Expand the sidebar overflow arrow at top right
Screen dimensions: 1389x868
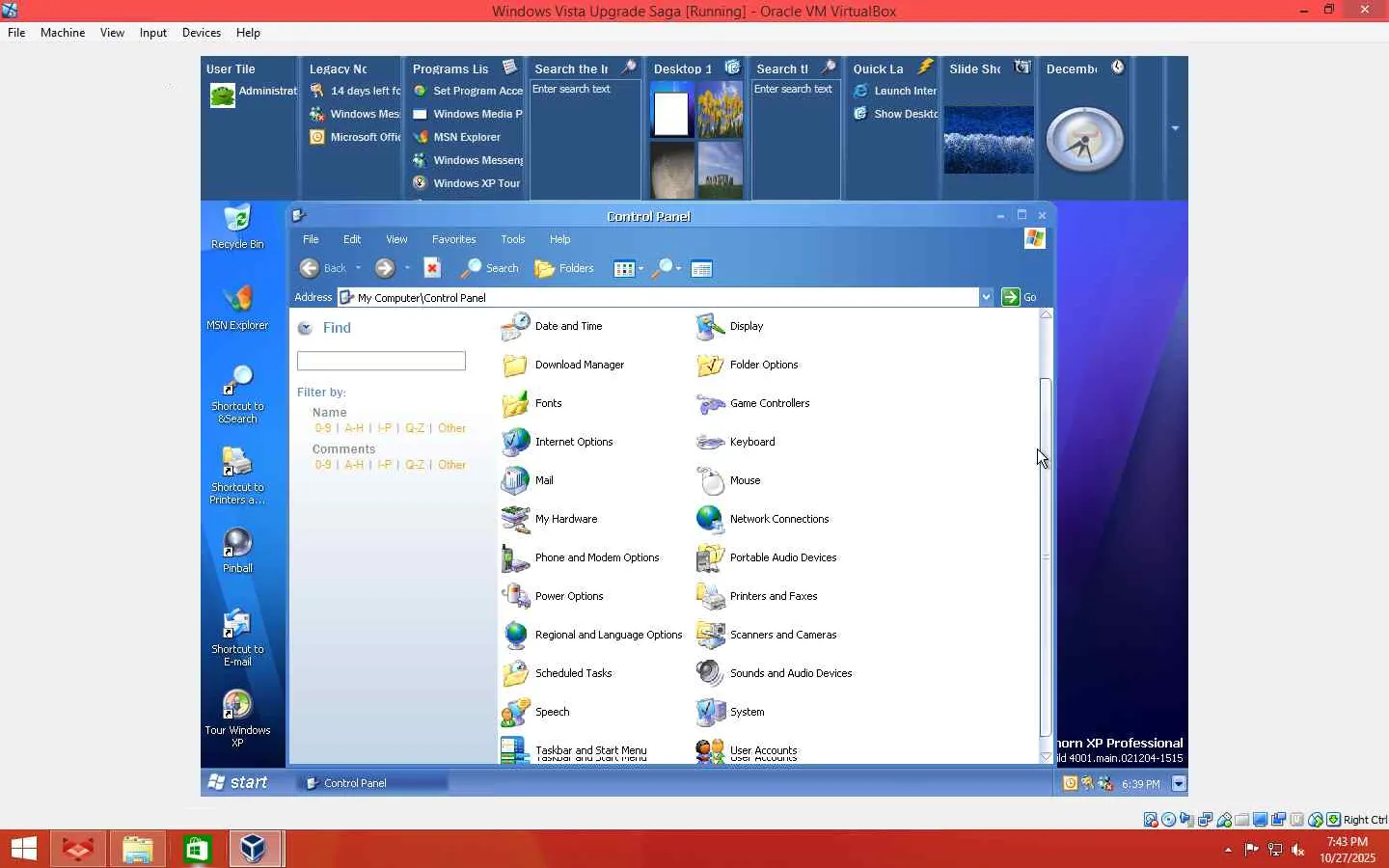(x=1175, y=128)
